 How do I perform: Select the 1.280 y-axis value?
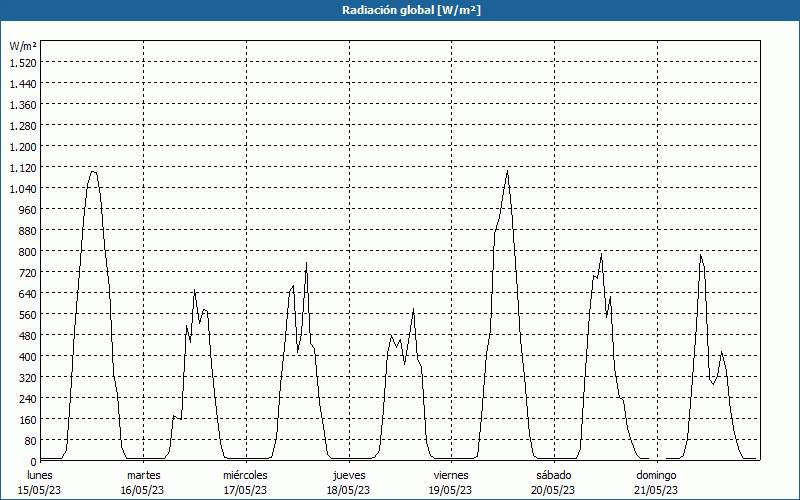point(23,126)
